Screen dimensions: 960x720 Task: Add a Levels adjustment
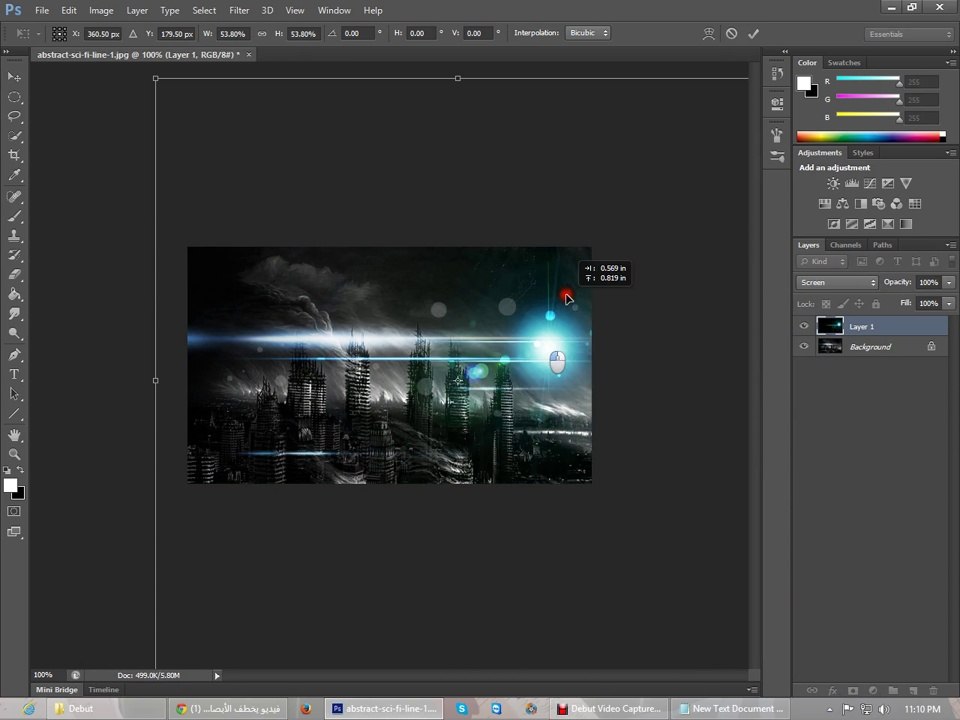pos(852,183)
